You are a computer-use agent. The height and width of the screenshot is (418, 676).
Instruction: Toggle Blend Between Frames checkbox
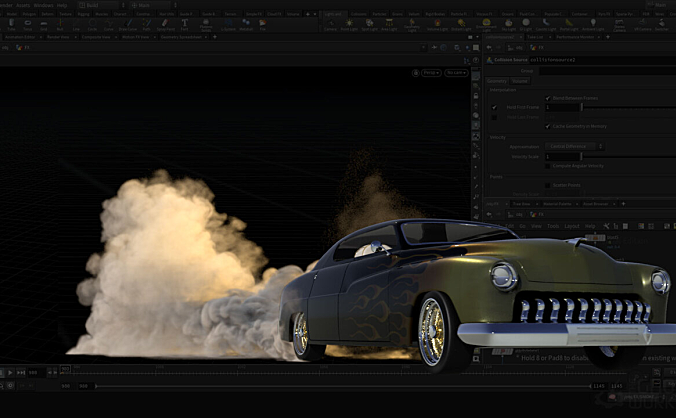[x=548, y=98]
